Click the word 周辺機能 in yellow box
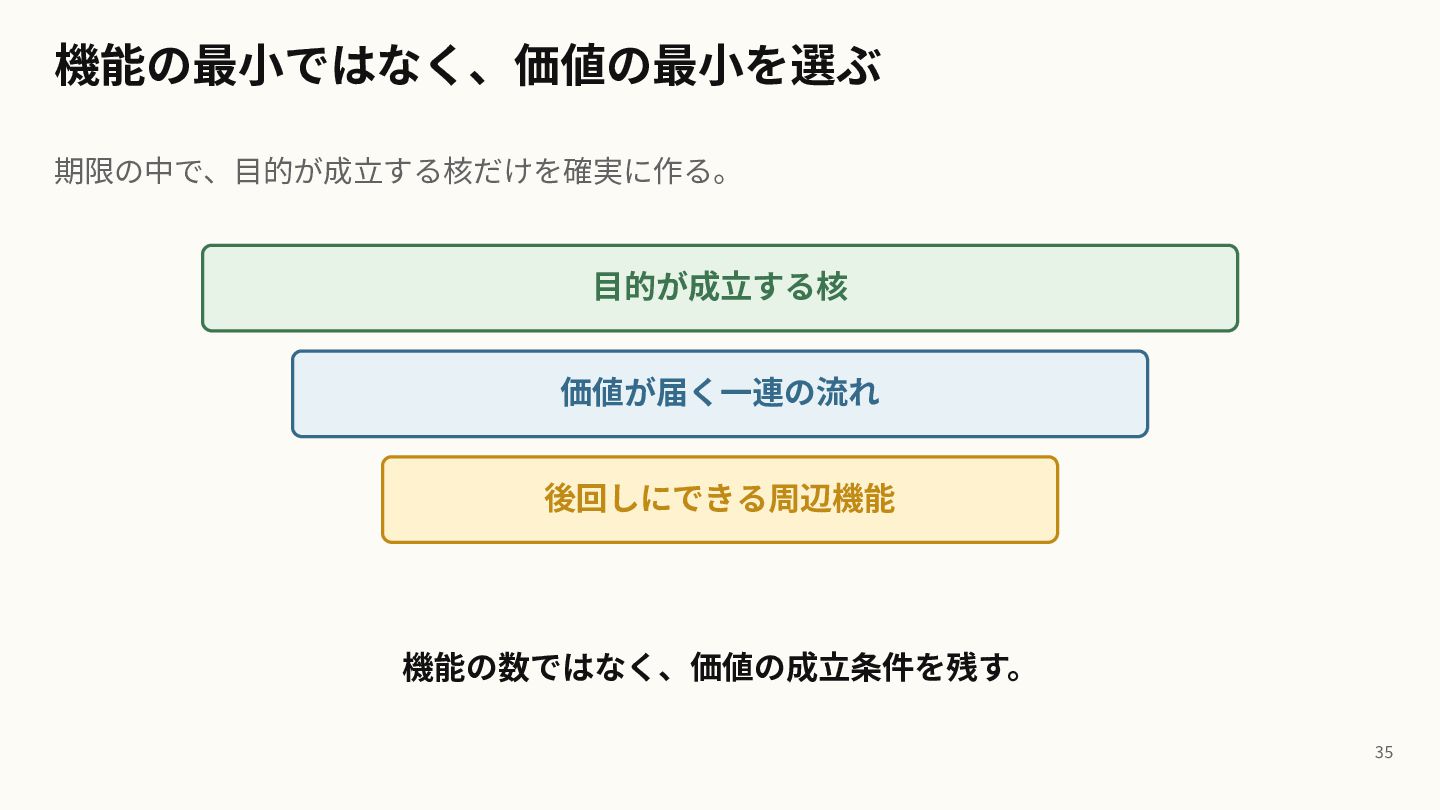 [x=832, y=498]
